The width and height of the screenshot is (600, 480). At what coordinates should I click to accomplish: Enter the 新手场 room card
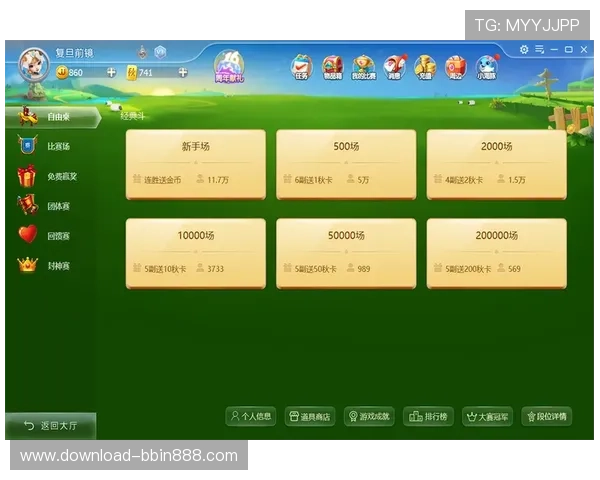(x=196, y=164)
